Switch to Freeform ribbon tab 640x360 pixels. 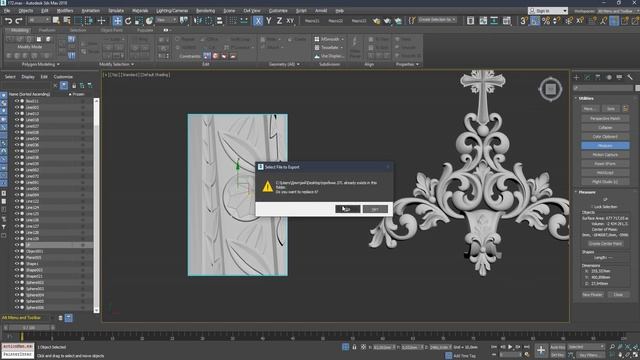click(x=47, y=30)
